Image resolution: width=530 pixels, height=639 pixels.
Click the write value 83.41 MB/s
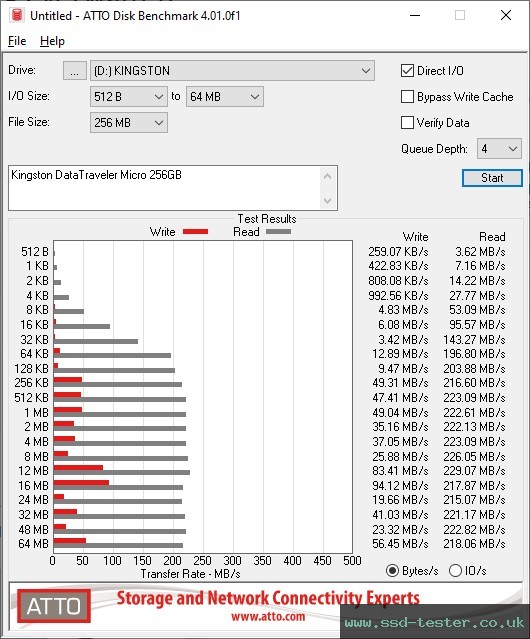400,471
